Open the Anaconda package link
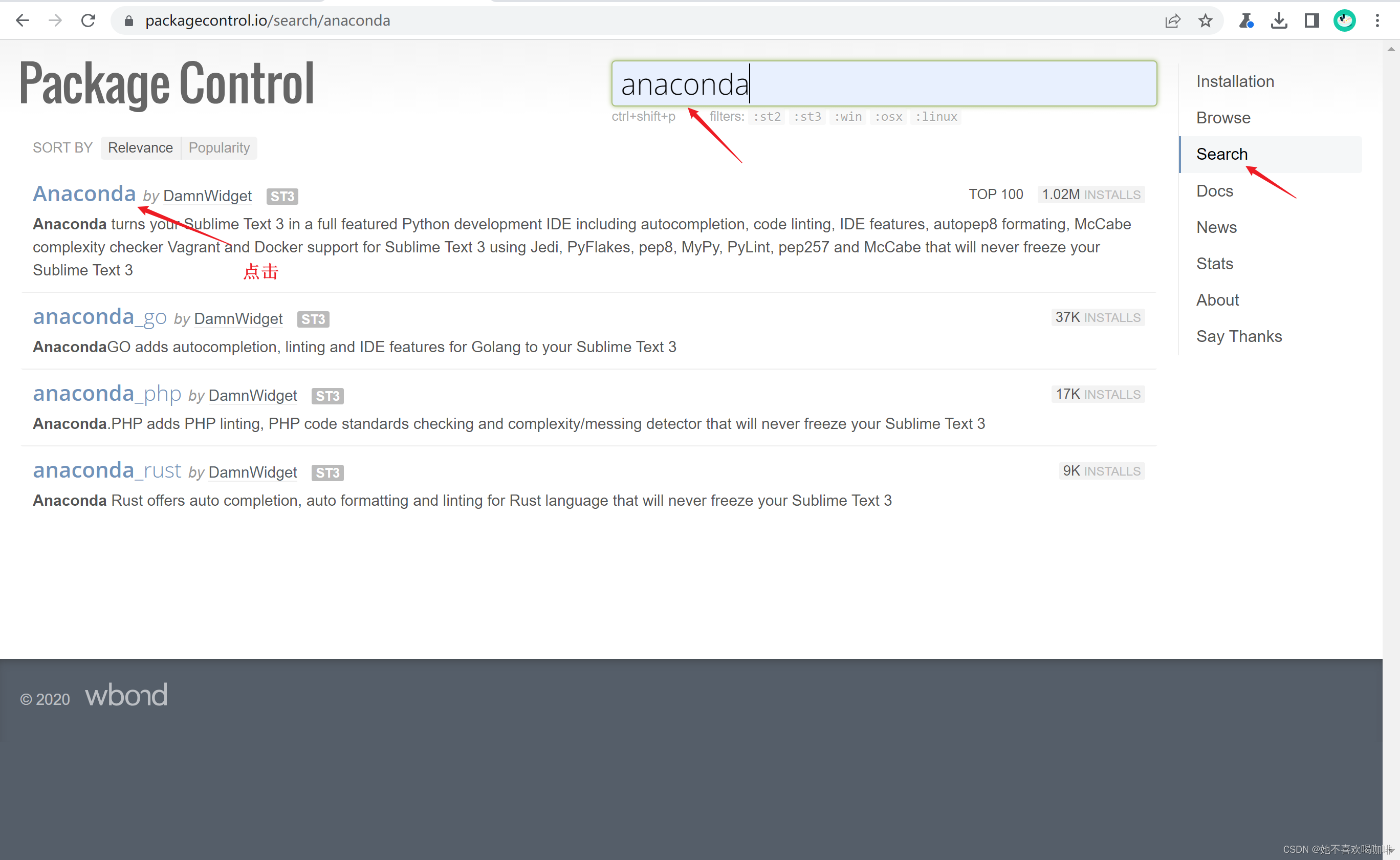The width and height of the screenshot is (1400, 860). tap(84, 194)
